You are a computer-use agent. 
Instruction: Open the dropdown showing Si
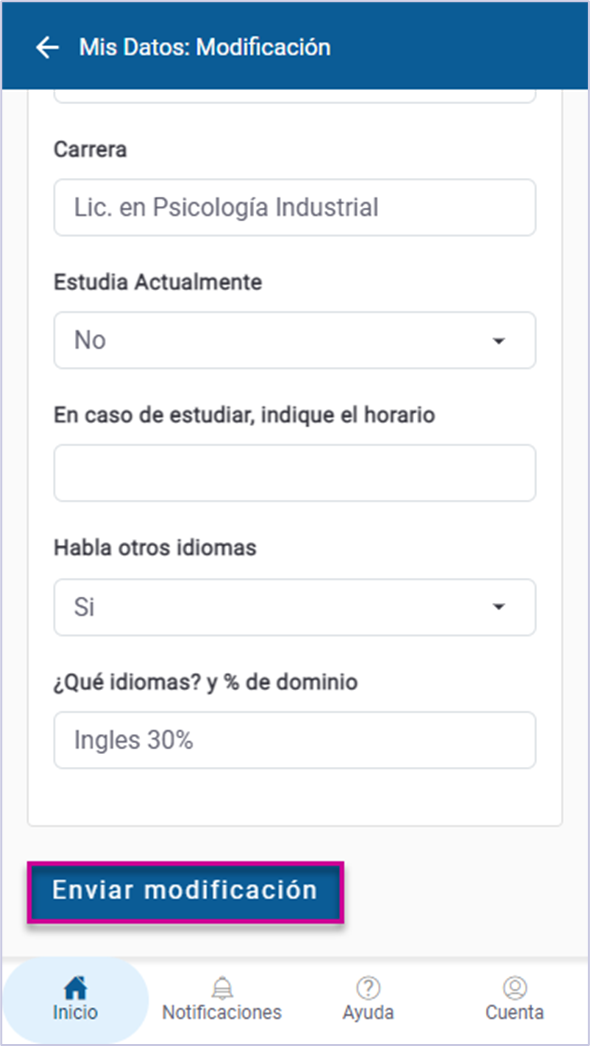[294, 607]
